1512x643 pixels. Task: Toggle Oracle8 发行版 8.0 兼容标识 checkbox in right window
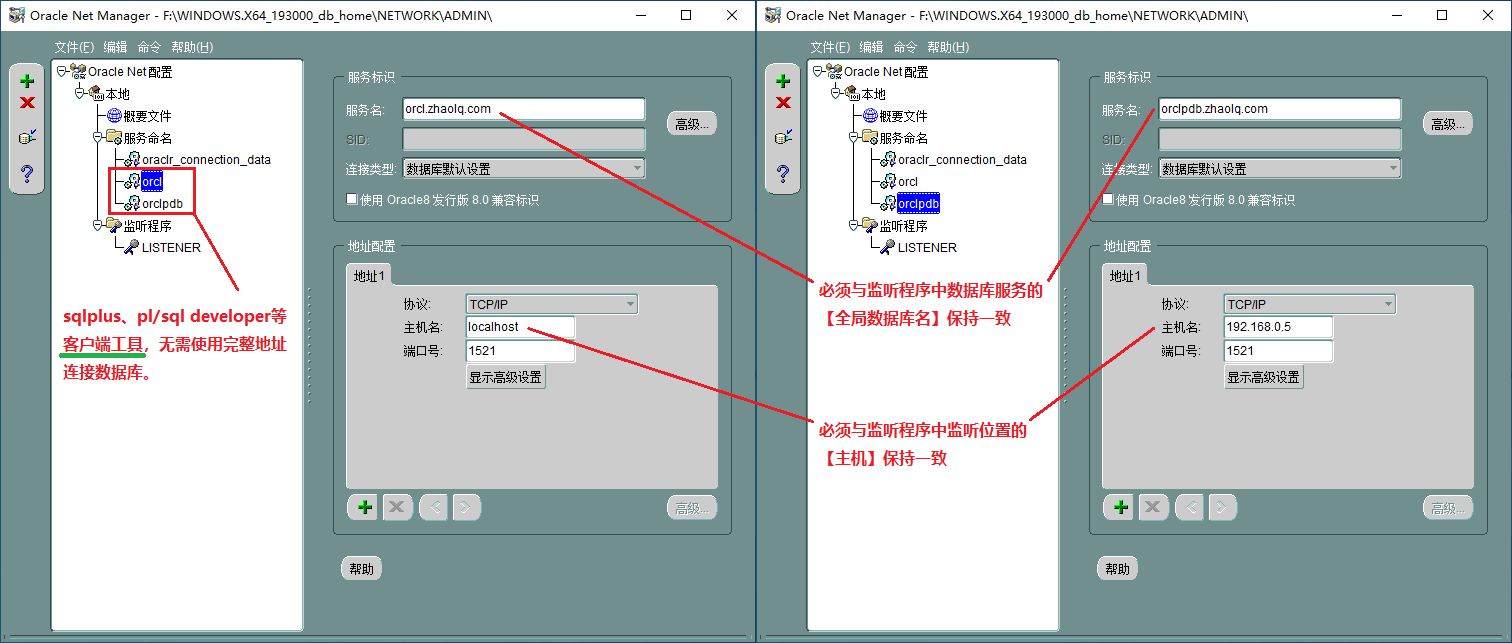(x=1108, y=199)
